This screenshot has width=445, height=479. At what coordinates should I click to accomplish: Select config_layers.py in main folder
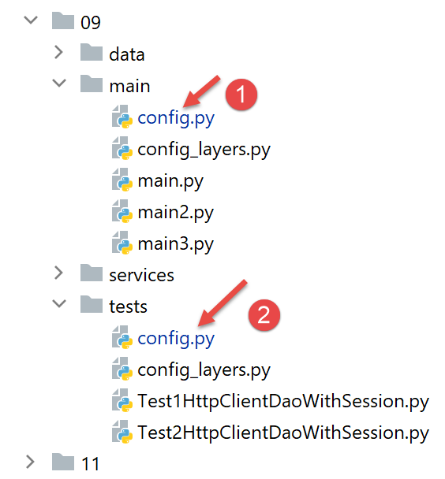(x=204, y=149)
